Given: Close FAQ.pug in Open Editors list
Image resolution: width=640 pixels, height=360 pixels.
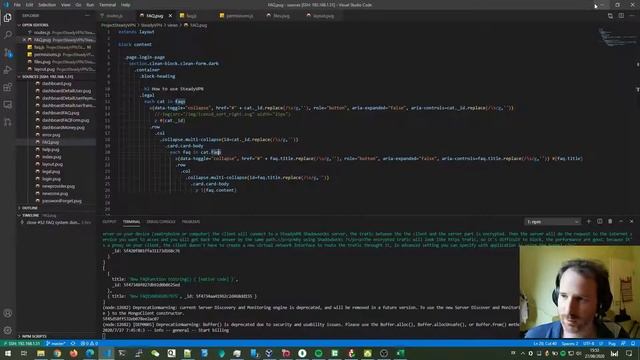Looking at the screenshot, I should click(24, 40).
